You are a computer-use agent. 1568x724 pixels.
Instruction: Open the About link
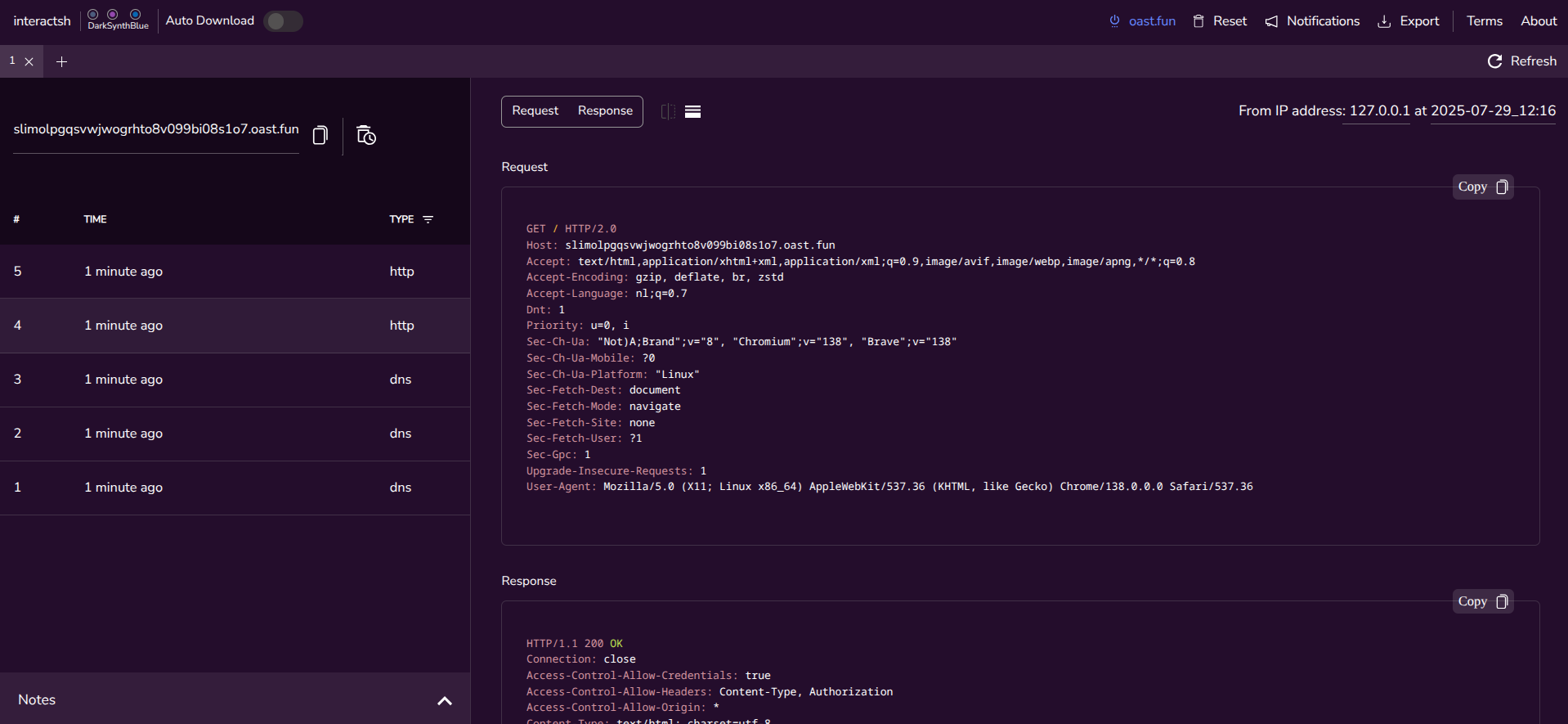click(1539, 21)
